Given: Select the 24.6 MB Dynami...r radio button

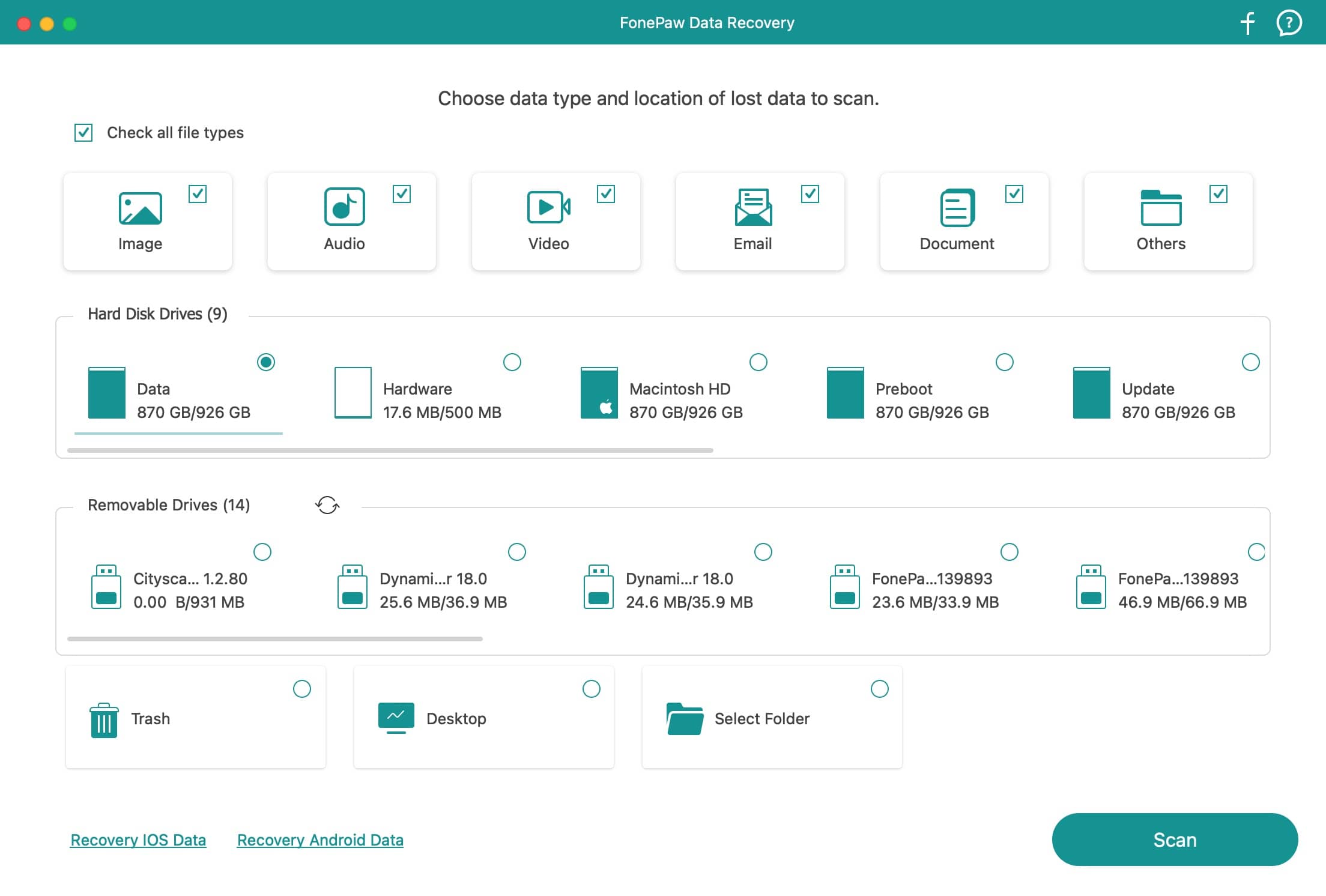Looking at the screenshot, I should click(x=763, y=552).
